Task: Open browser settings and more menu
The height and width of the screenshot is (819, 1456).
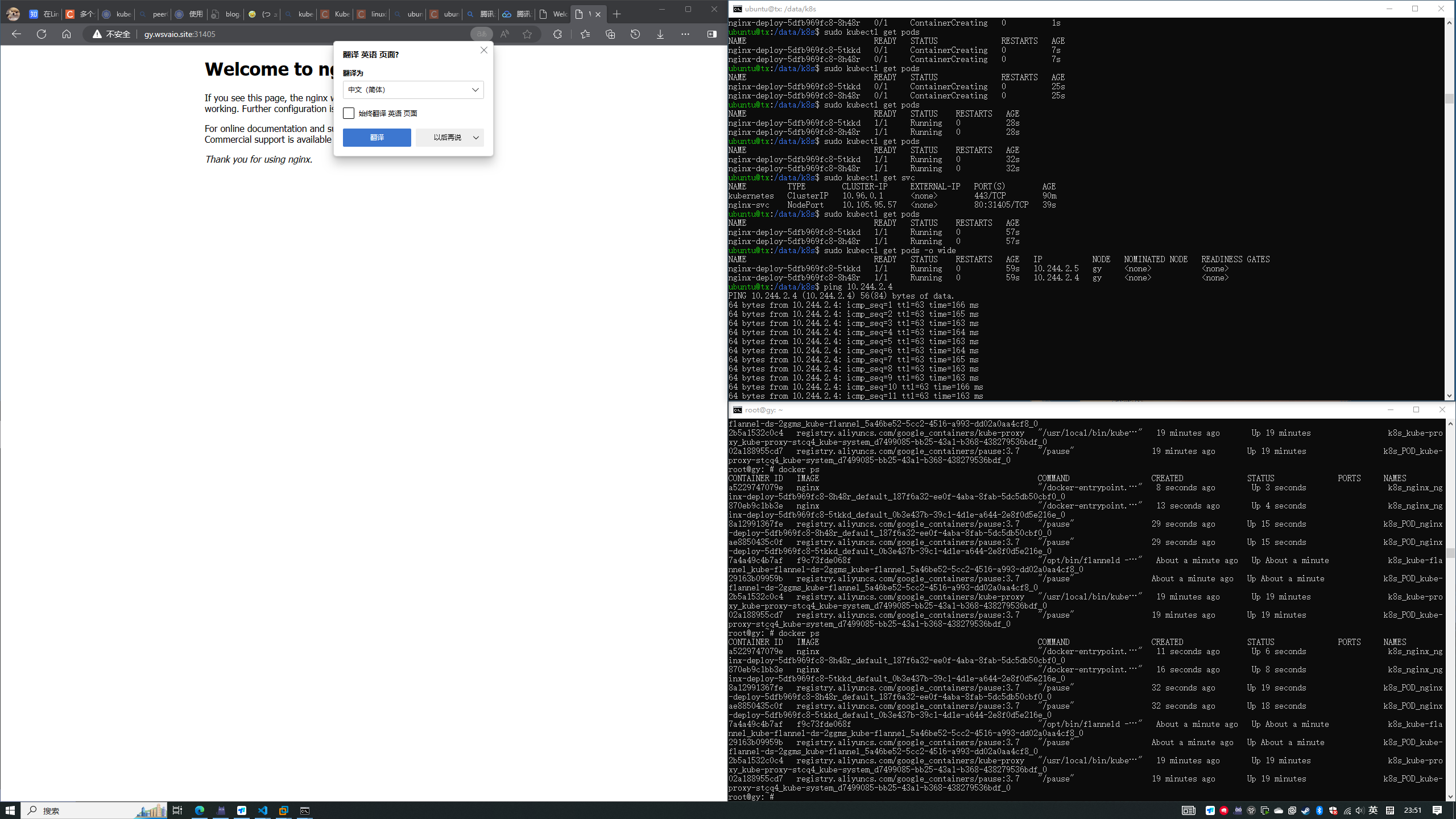Action: click(x=685, y=34)
